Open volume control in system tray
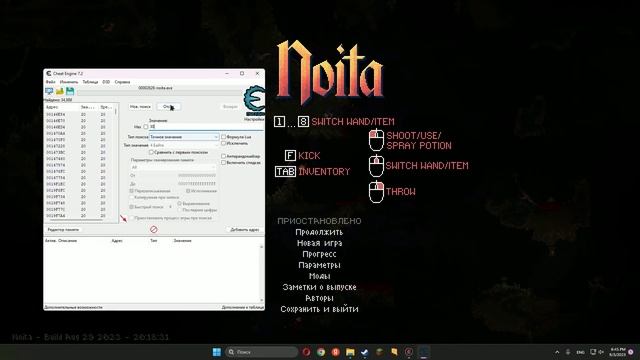Viewport: 640px width, 360px height. pyautogui.click(x=601, y=352)
